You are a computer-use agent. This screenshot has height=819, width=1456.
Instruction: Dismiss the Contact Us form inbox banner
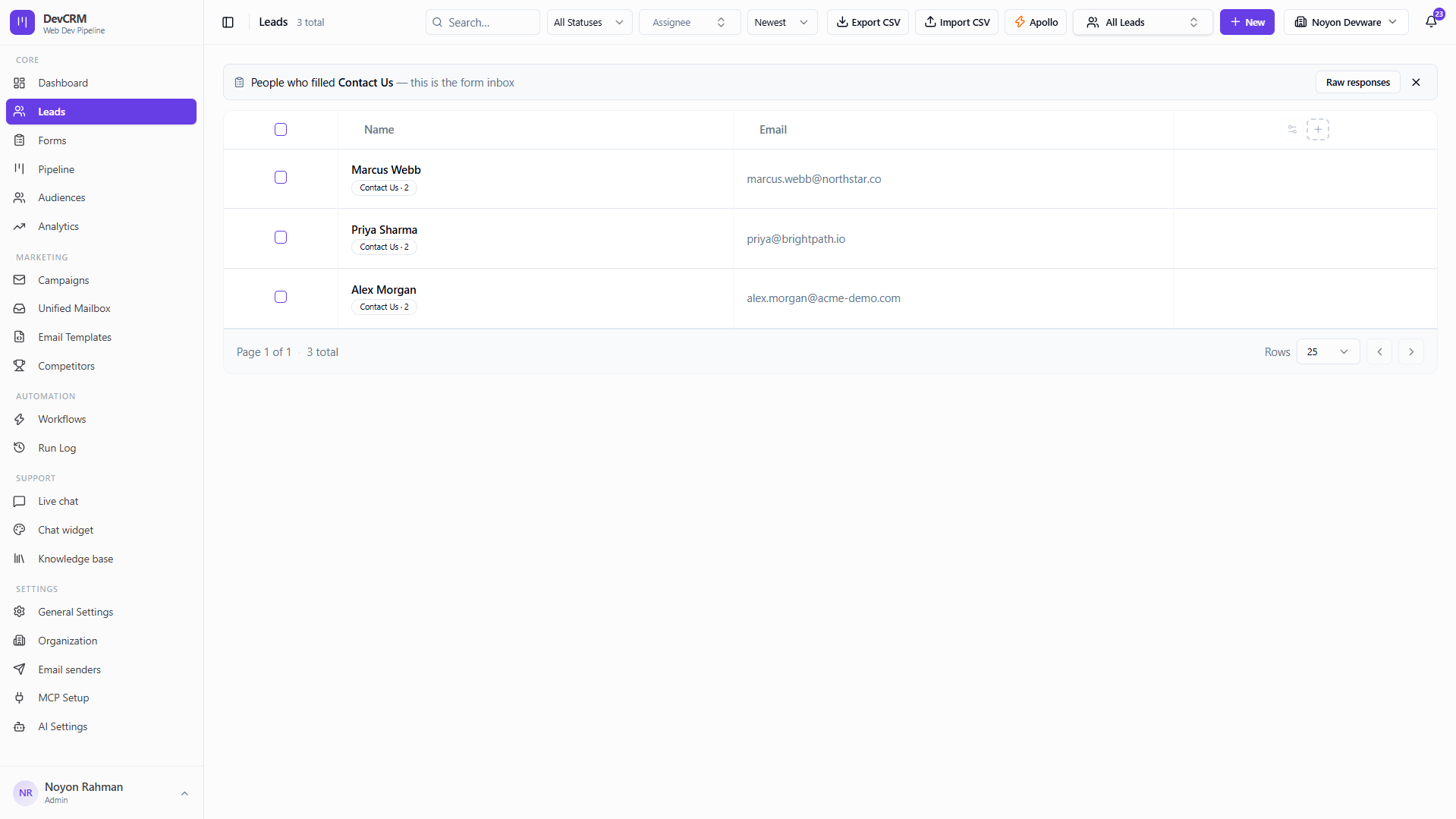tap(1416, 83)
